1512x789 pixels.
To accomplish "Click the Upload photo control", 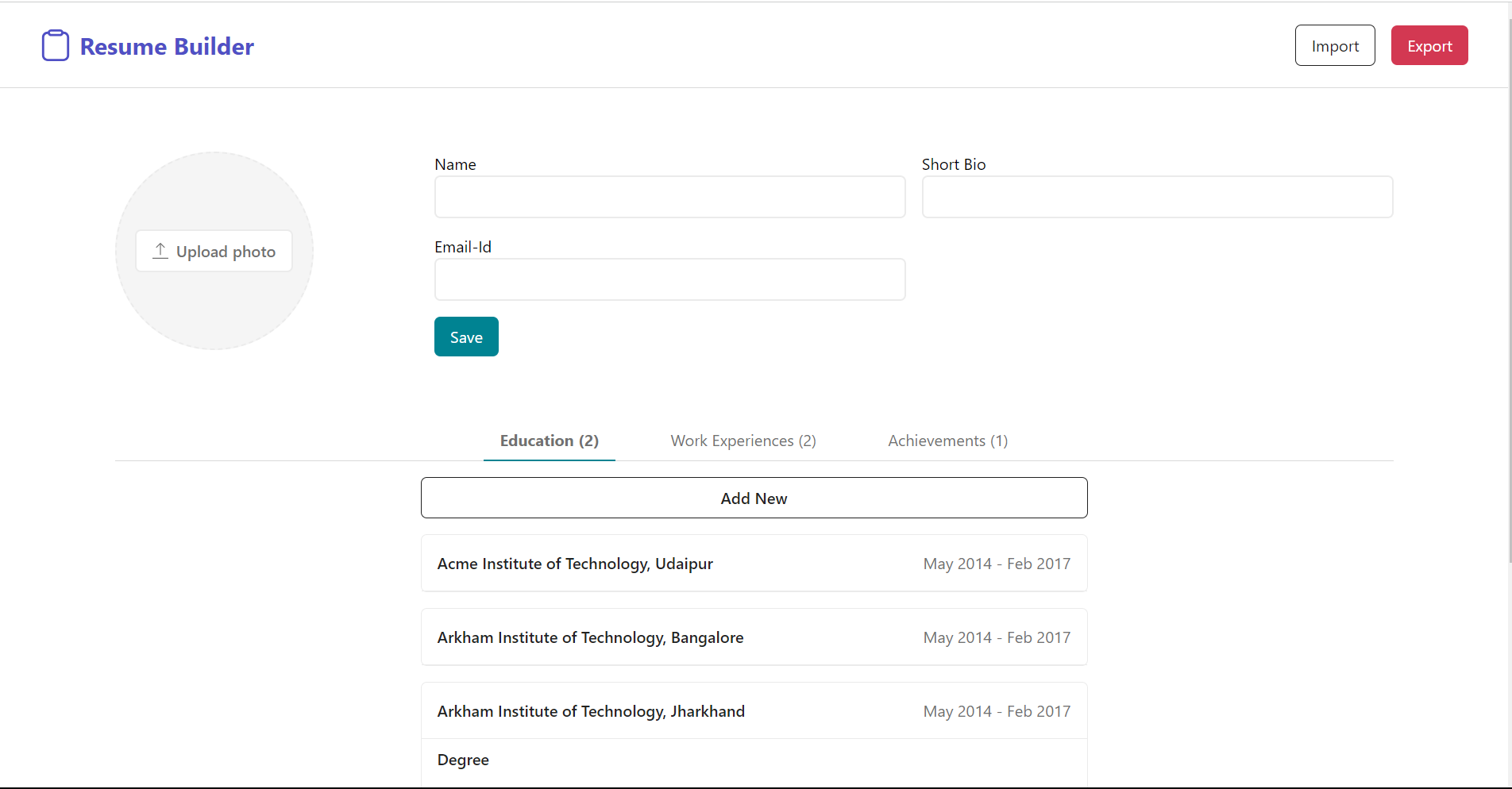I will pos(214,250).
